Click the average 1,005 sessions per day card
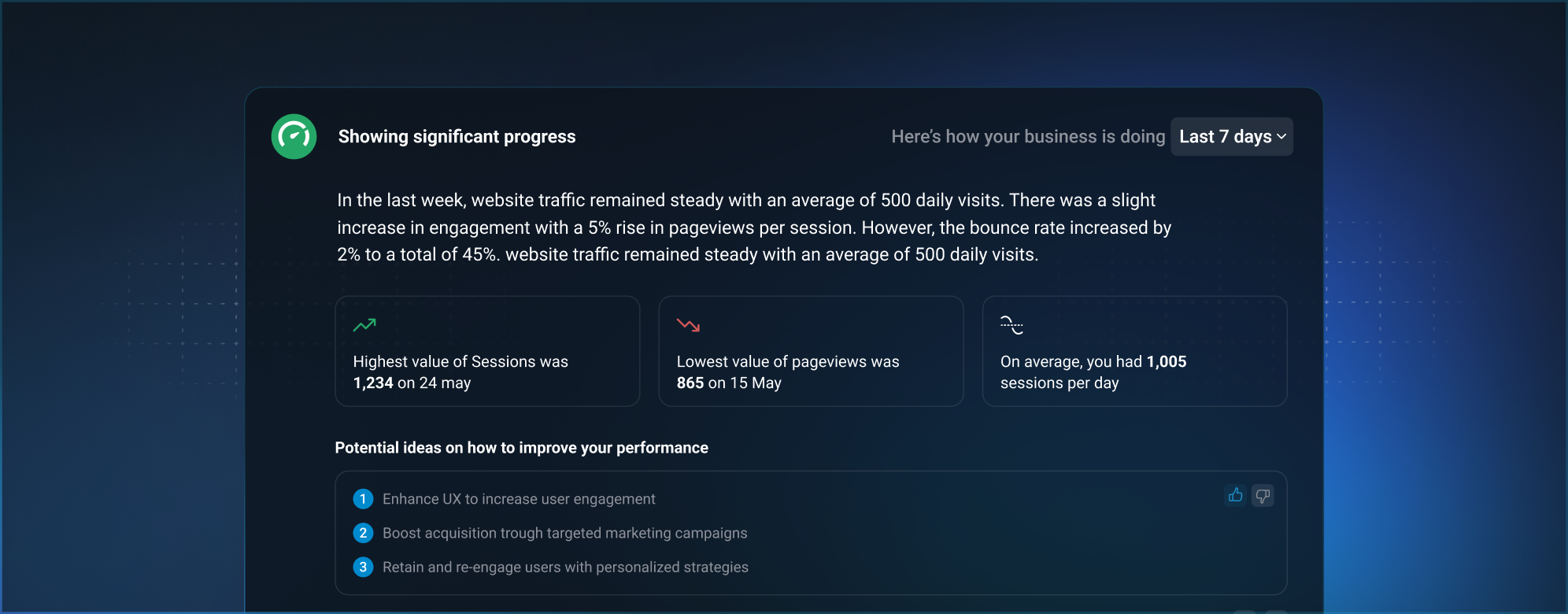Viewport: 1568px width, 614px height. pyautogui.click(x=1133, y=351)
